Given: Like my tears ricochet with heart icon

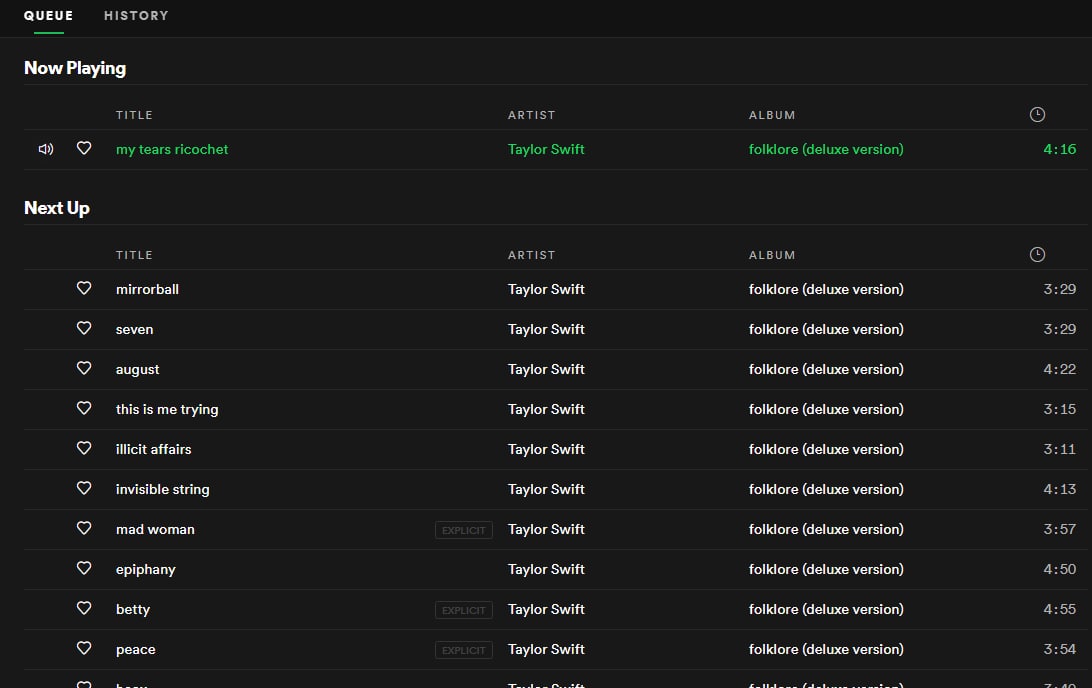Looking at the screenshot, I should (84, 148).
